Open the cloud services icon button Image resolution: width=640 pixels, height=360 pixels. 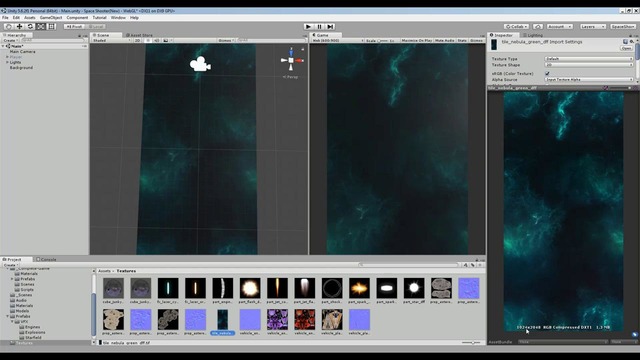click(538, 27)
